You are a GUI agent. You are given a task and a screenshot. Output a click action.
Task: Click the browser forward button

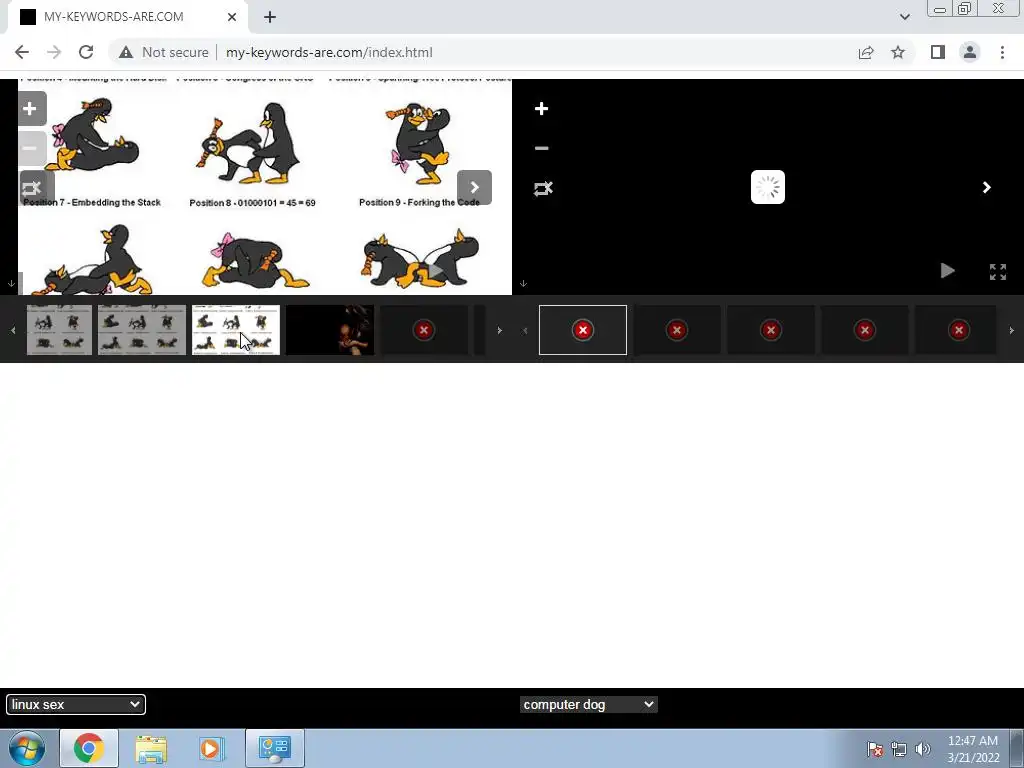click(54, 52)
